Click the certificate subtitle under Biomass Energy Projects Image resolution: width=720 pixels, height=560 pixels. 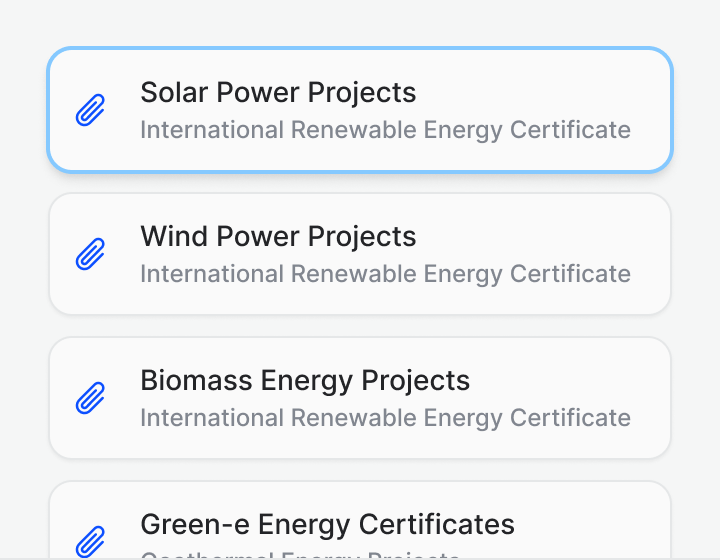click(x=385, y=418)
